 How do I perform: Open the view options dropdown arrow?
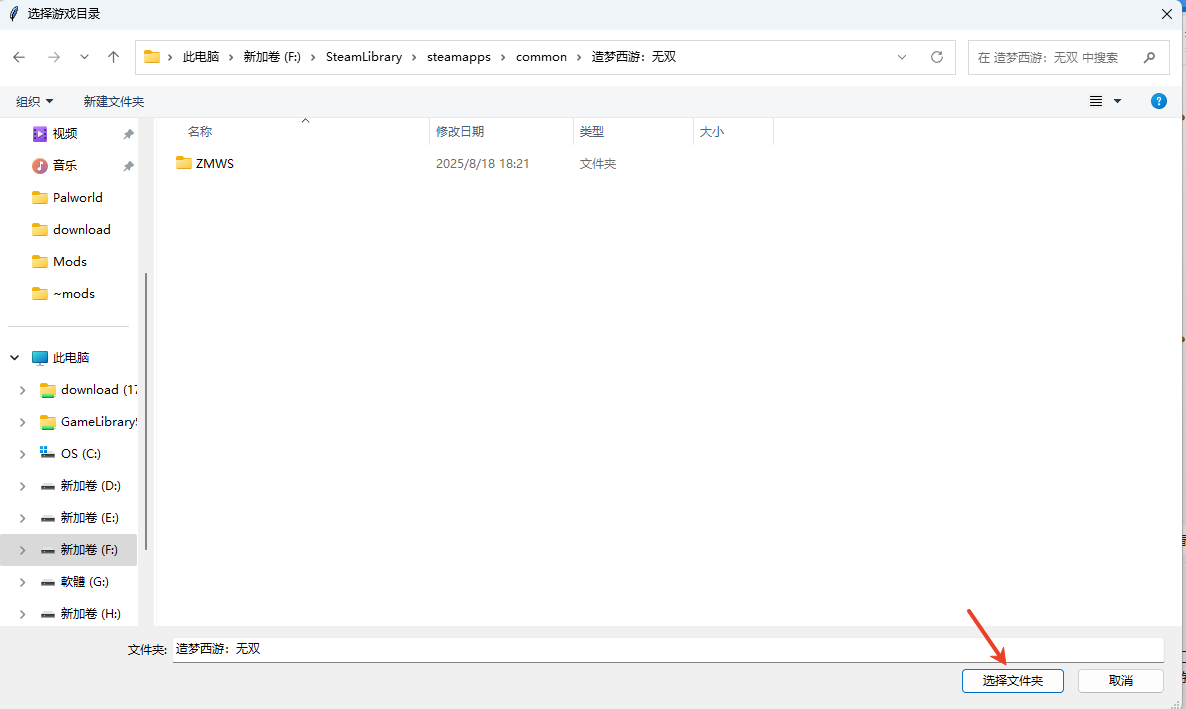coord(1117,101)
